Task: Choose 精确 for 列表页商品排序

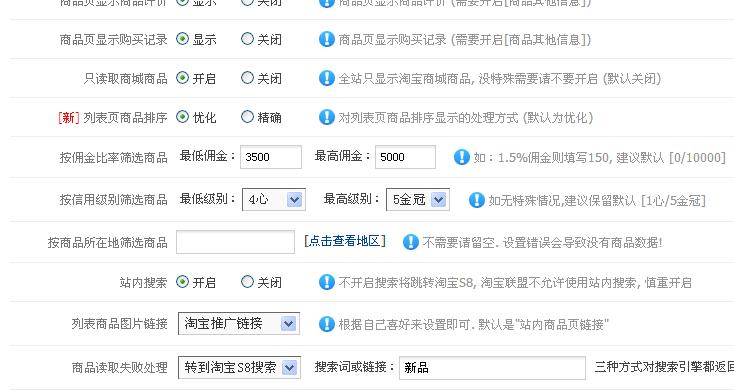Action: point(247,117)
